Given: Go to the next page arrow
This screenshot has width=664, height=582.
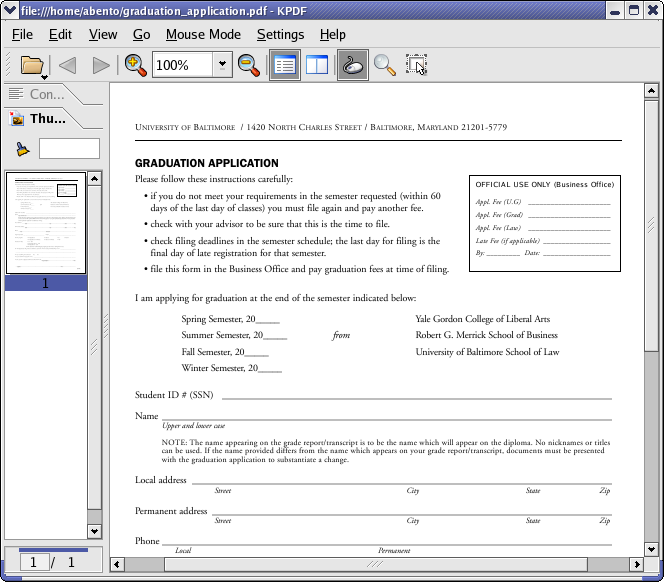Looking at the screenshot, I should coord(100,65).
